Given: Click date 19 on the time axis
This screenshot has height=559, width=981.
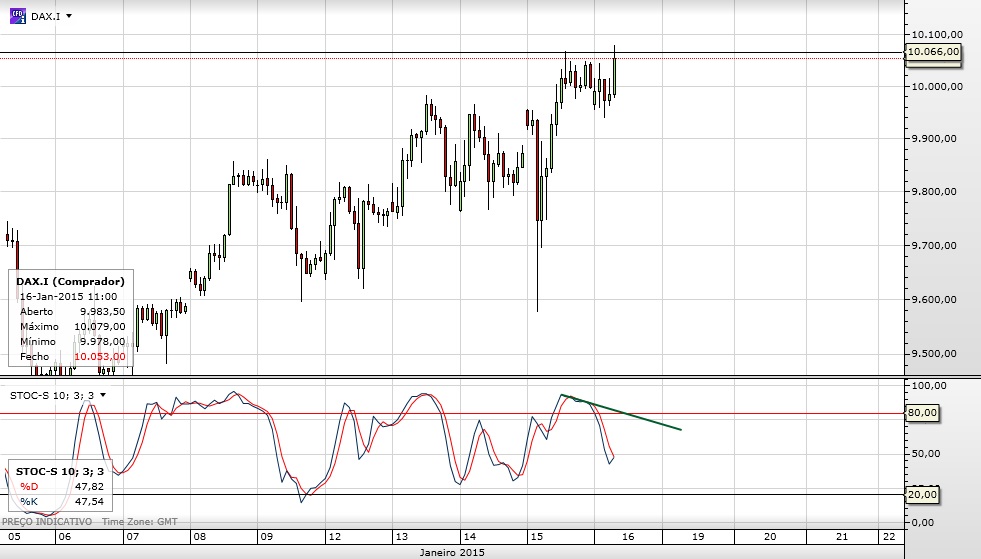Looking at the screenshot, I should point(698,536).
